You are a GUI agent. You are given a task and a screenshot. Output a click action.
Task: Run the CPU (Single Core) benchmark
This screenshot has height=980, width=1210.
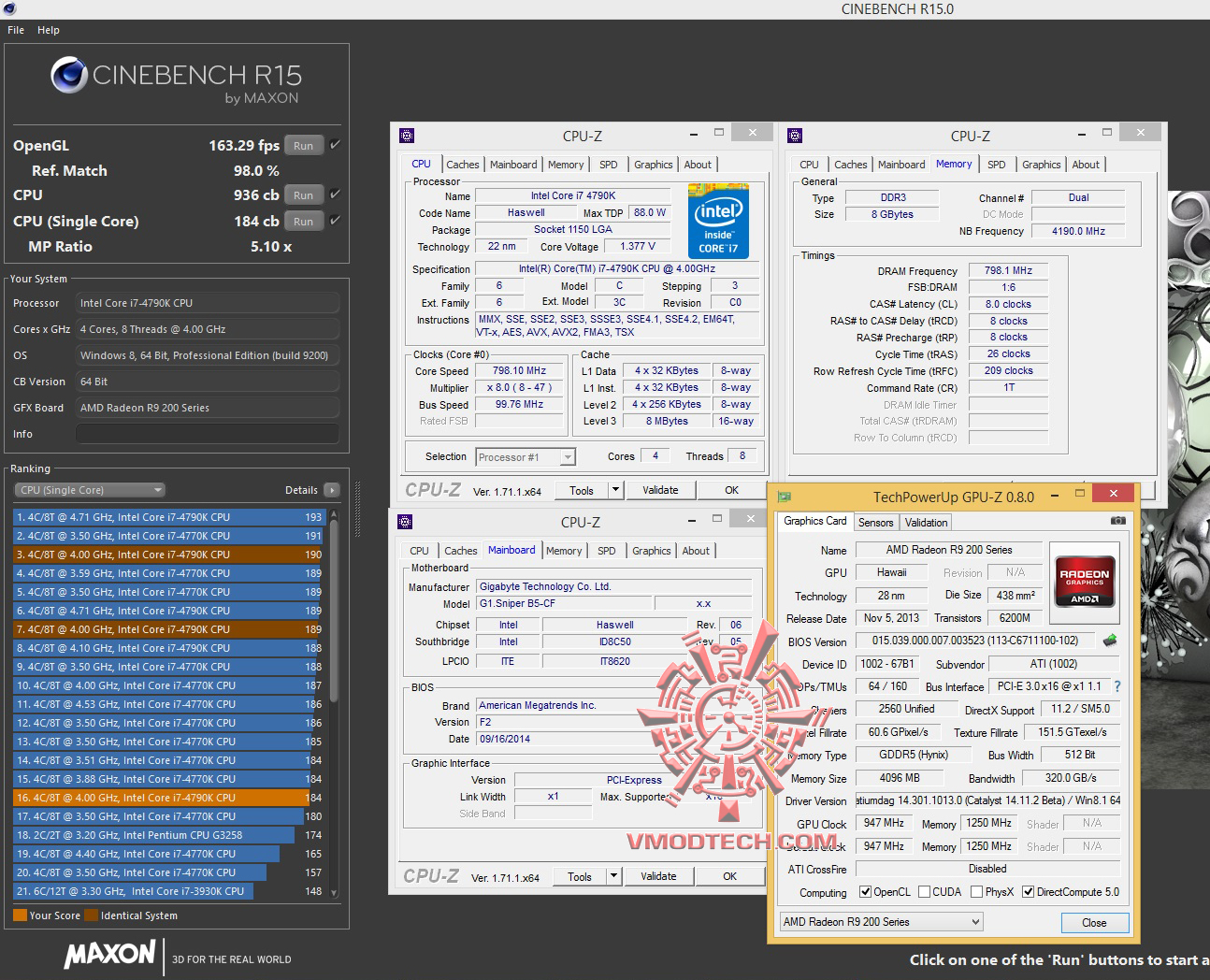point(304,221)
